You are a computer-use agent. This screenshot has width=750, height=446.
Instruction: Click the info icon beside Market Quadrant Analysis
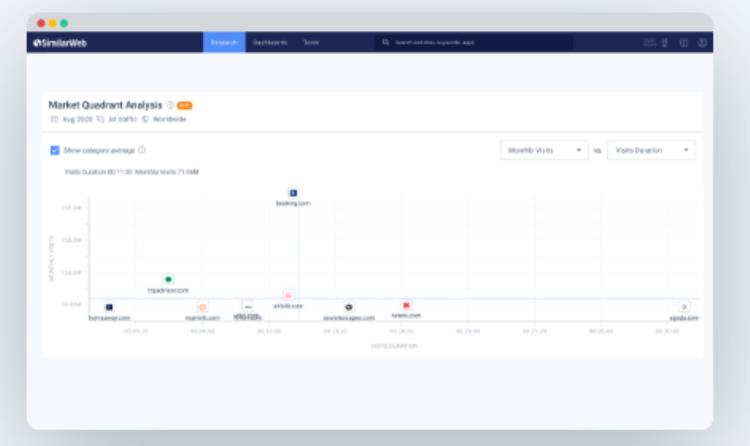coord(170,105)
